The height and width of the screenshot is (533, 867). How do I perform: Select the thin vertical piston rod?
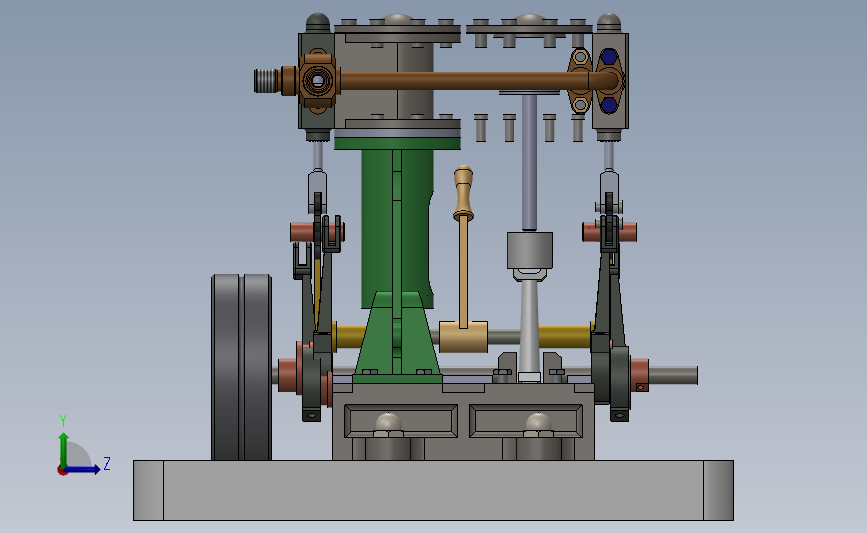[529, 162]
